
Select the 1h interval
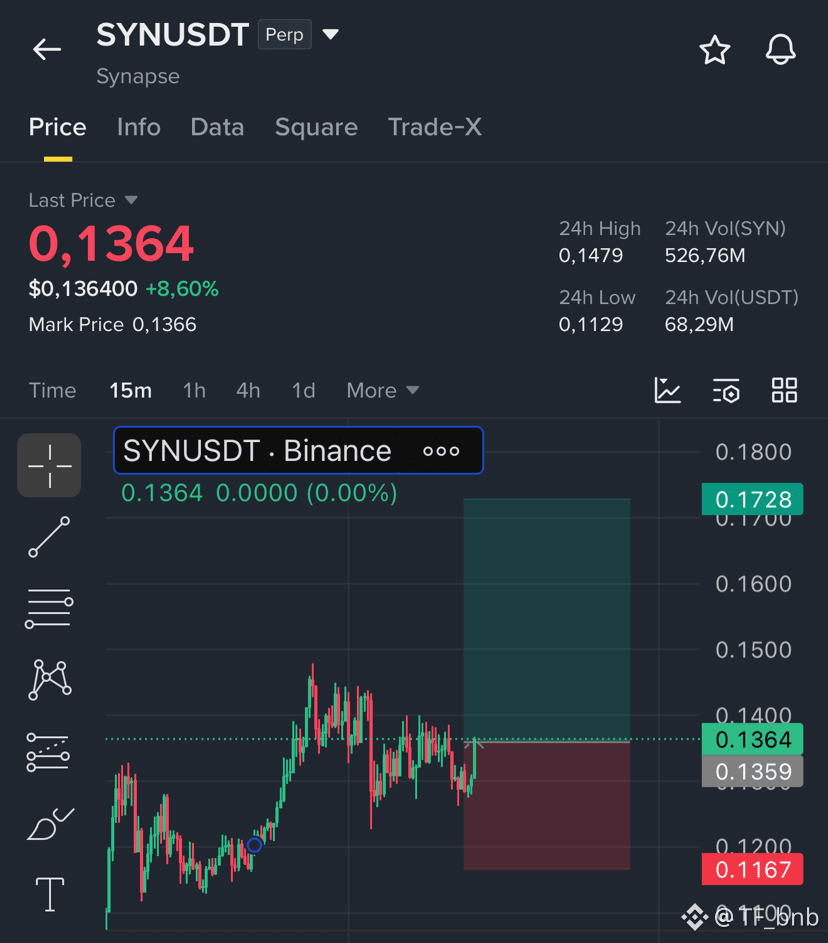coord(194,390)
